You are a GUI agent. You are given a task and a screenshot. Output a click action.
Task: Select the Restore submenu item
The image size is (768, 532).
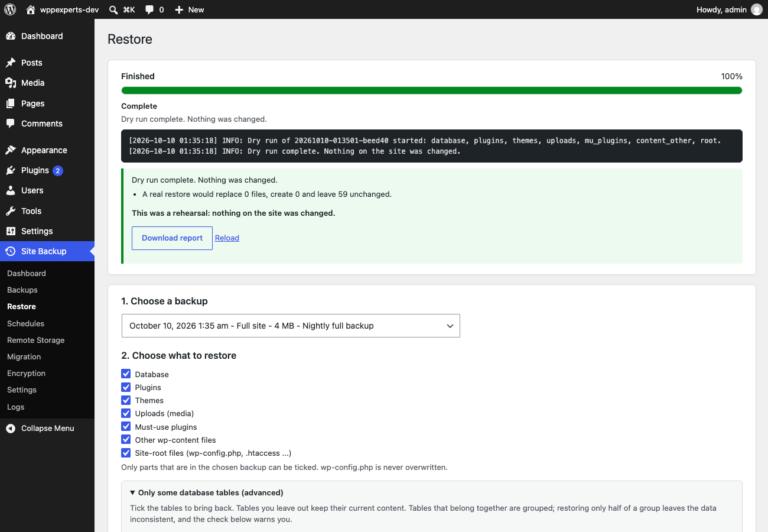click(22, 307)
